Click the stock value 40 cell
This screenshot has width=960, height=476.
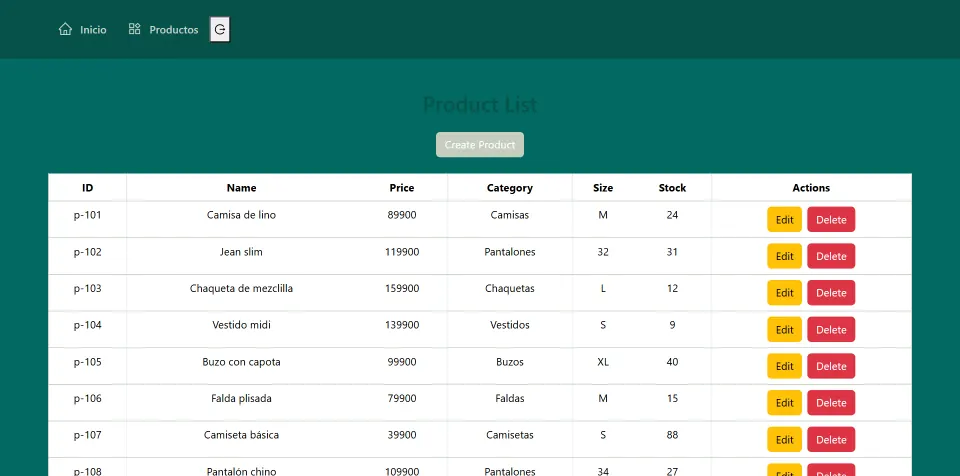(672, 366)
